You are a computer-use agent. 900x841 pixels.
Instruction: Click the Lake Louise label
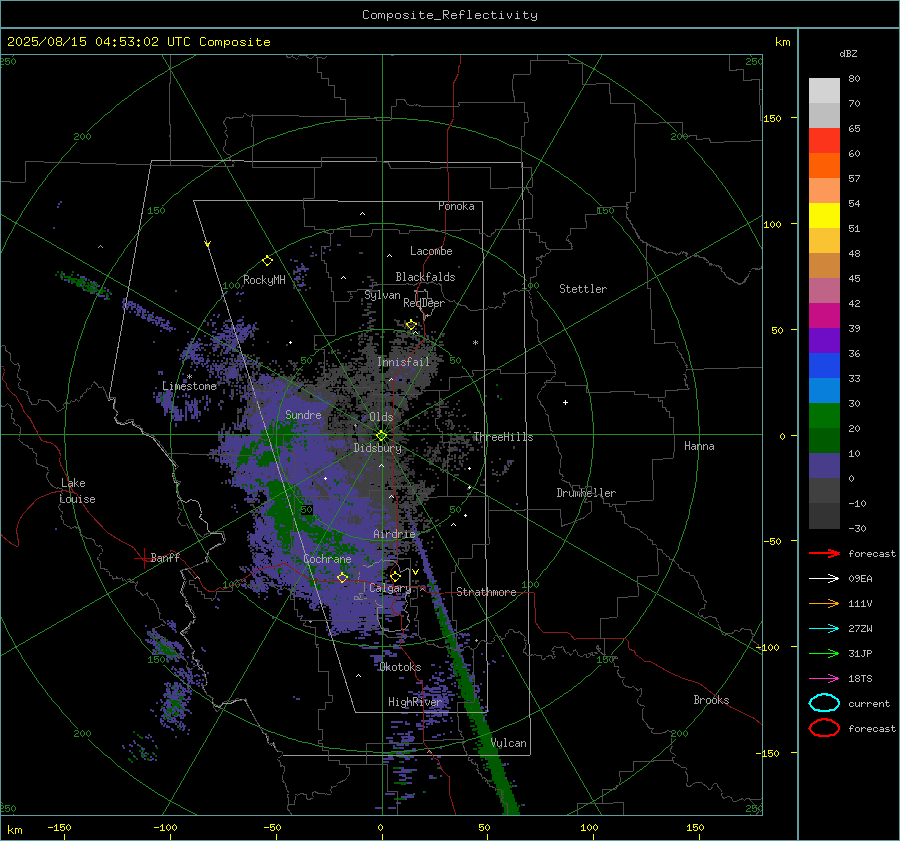click(x=78, y=491)
